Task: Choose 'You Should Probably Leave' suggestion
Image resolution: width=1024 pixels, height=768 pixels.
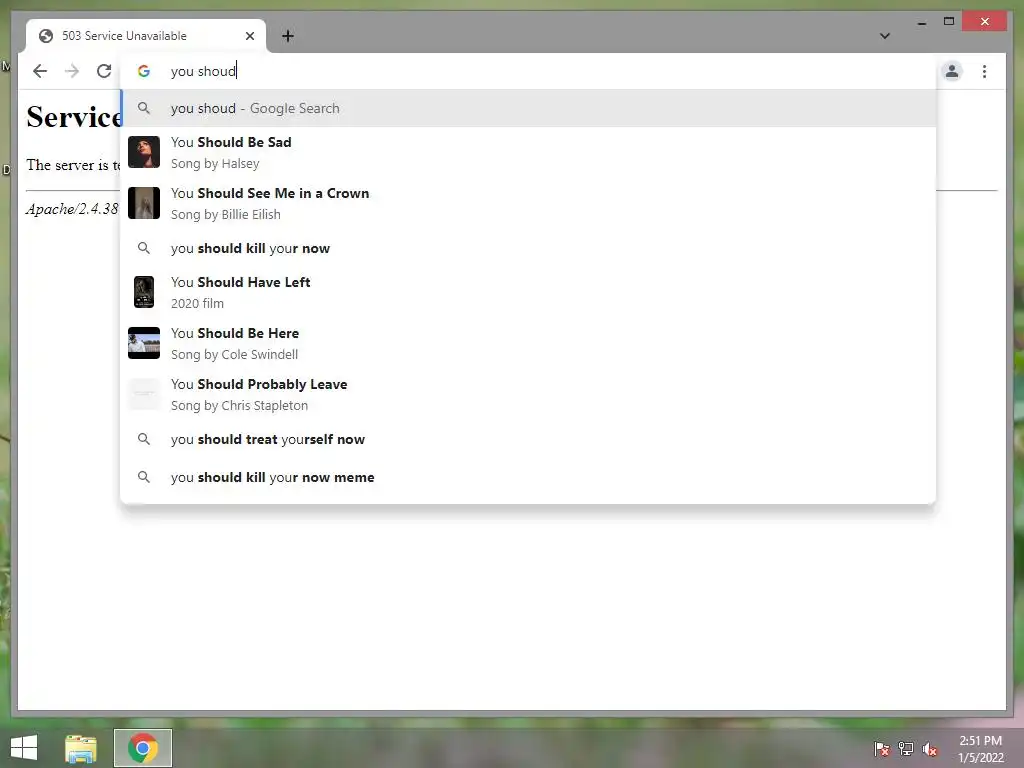Action: (x=528, y=394)
